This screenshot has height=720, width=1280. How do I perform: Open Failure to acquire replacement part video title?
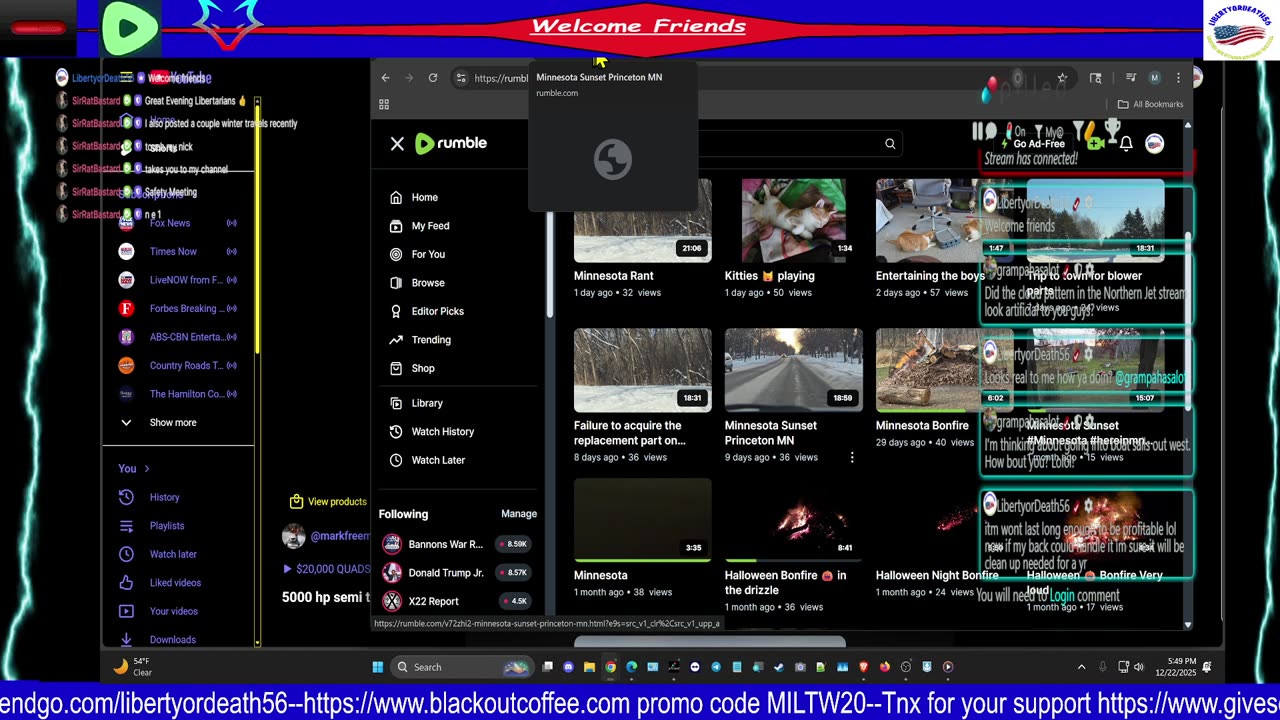630,433
